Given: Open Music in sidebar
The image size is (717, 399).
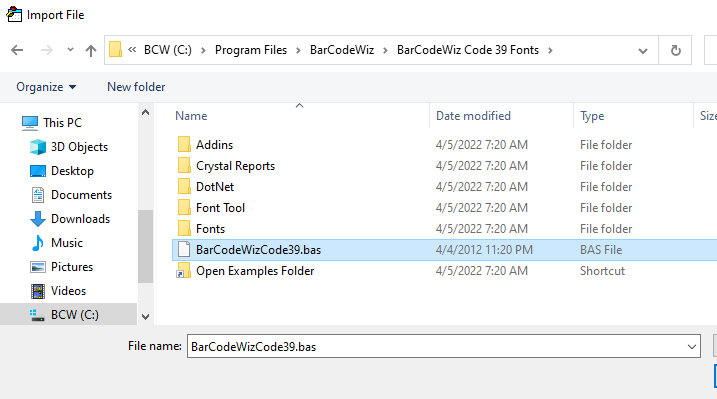Looking at the screenshot, I should click(67, 243).
